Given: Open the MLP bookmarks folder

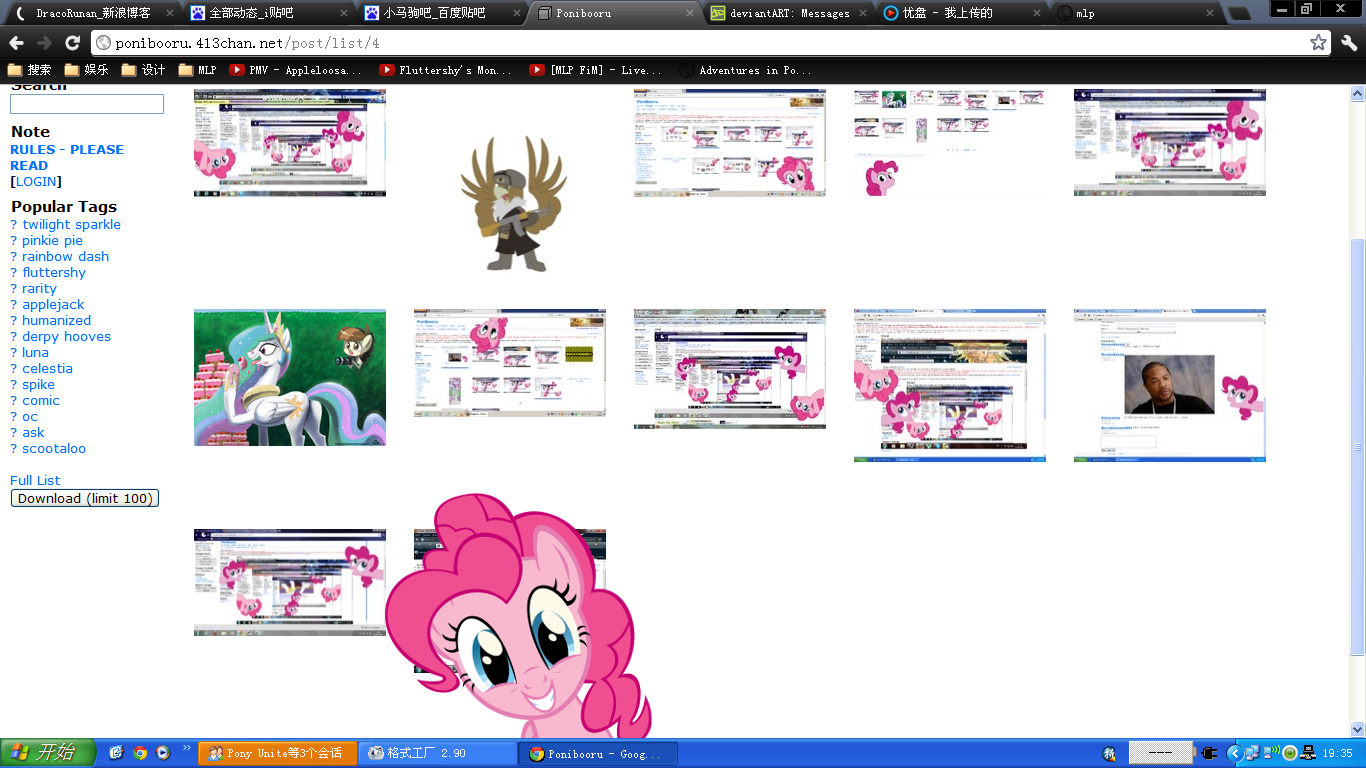Looking at the screenshot, I should tap(198, 70).
